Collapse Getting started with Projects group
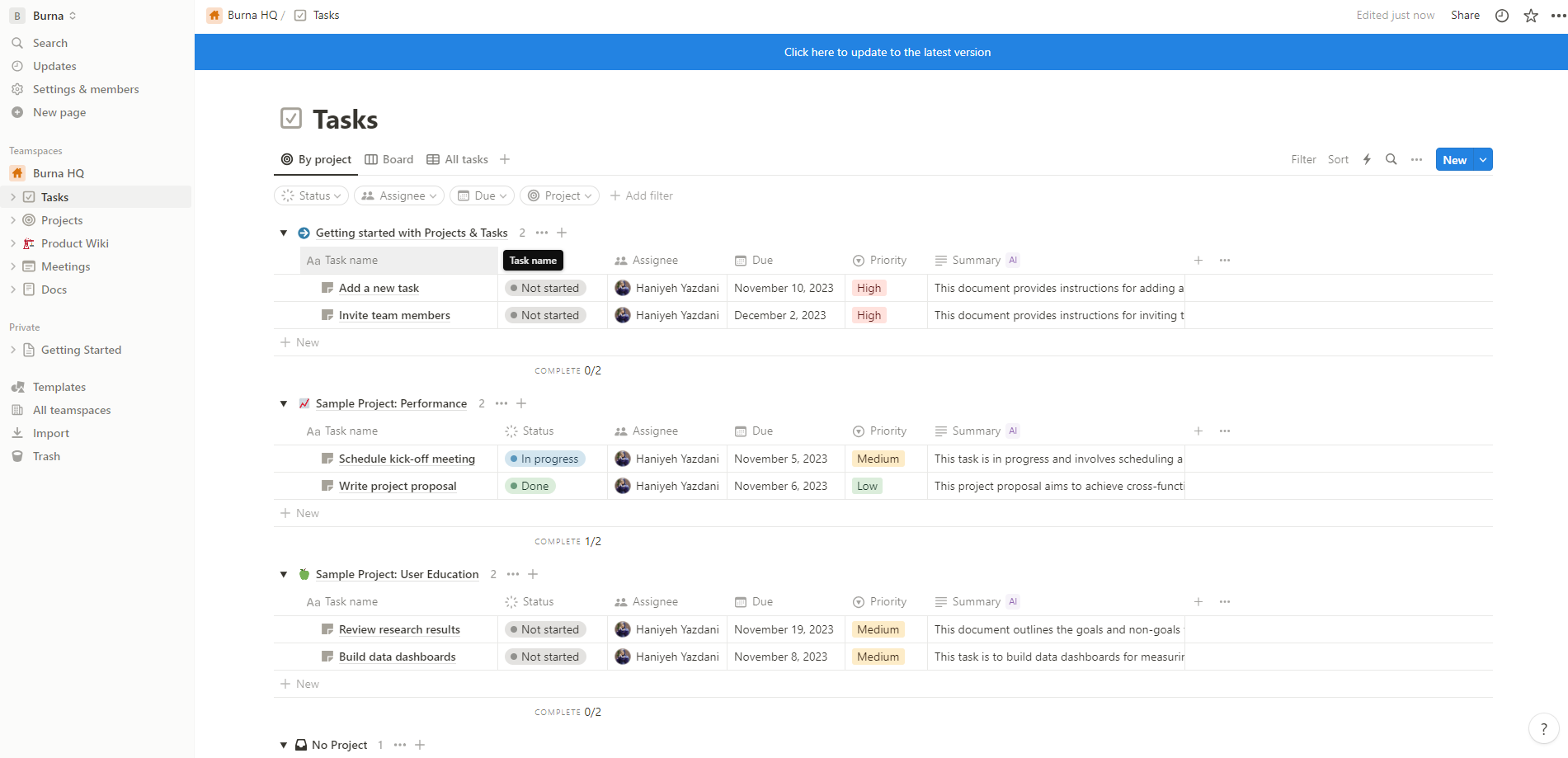 point(284,233)
